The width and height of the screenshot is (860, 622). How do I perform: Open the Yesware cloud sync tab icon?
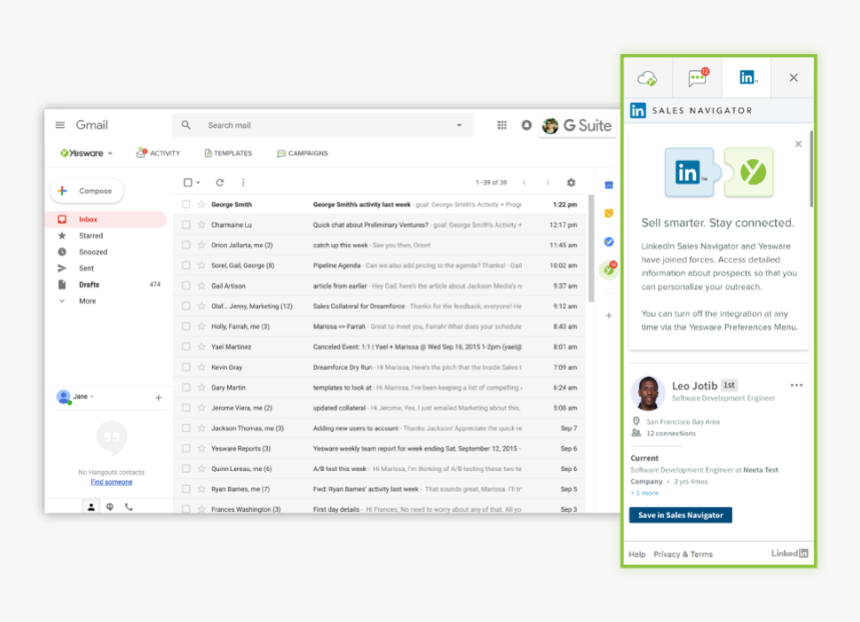[x=648, y=78]
